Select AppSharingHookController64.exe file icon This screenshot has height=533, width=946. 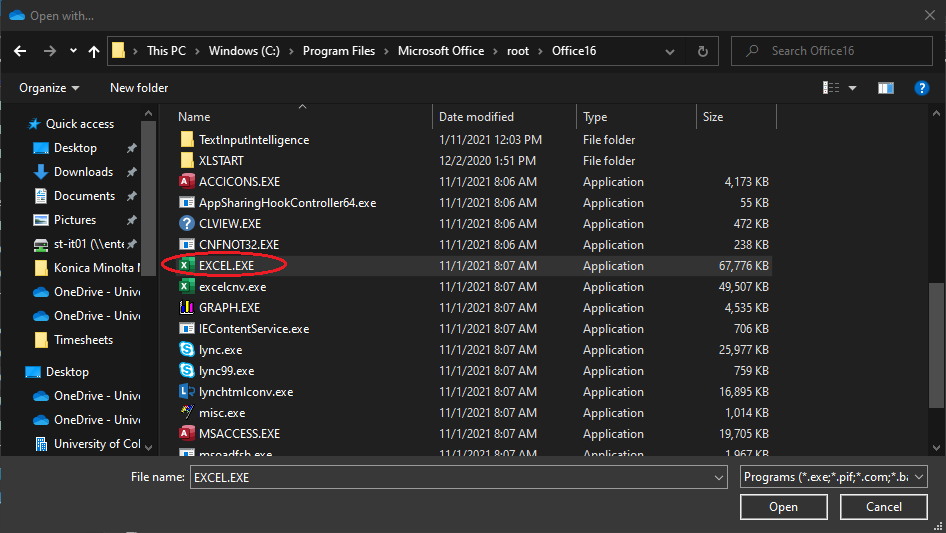coord(187,203)
